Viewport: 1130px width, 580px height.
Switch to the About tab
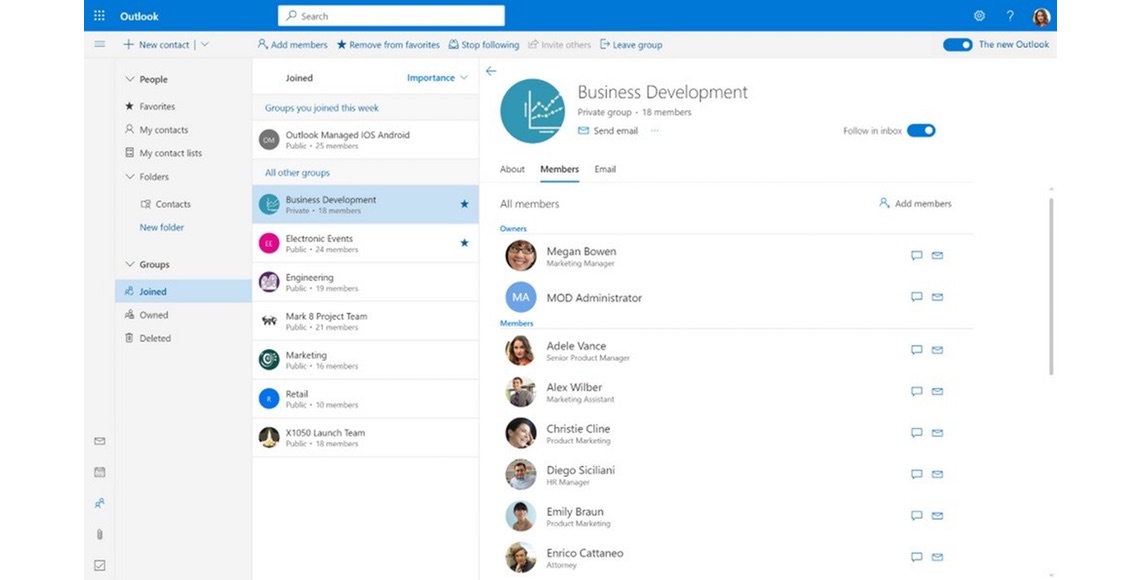(512, 169)
